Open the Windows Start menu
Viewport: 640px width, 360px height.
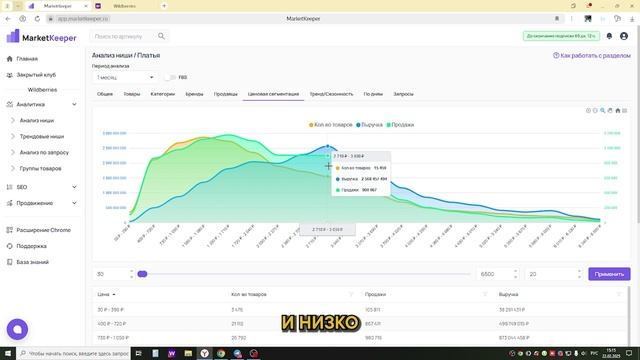tap(8, 353)
